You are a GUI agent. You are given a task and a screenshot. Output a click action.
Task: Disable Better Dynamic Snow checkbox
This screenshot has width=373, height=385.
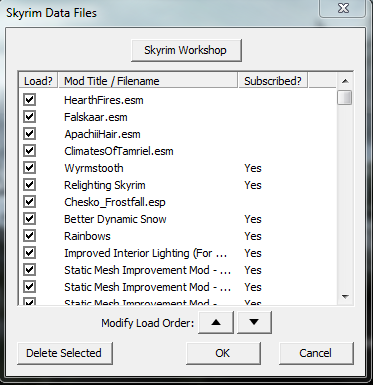pyautogui.click(x=29, y=219)
